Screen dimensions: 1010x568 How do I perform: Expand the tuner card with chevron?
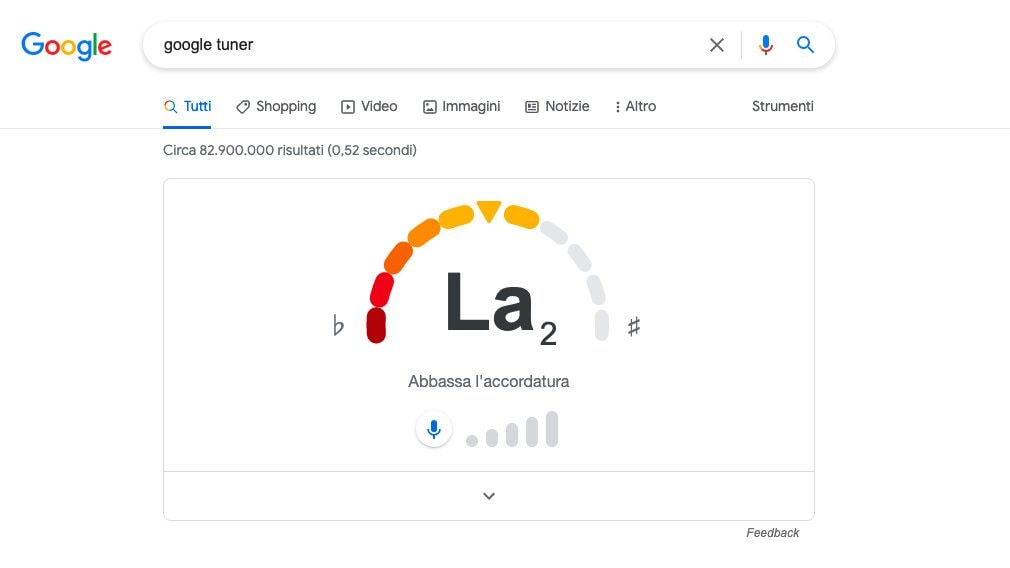[489, 496]
